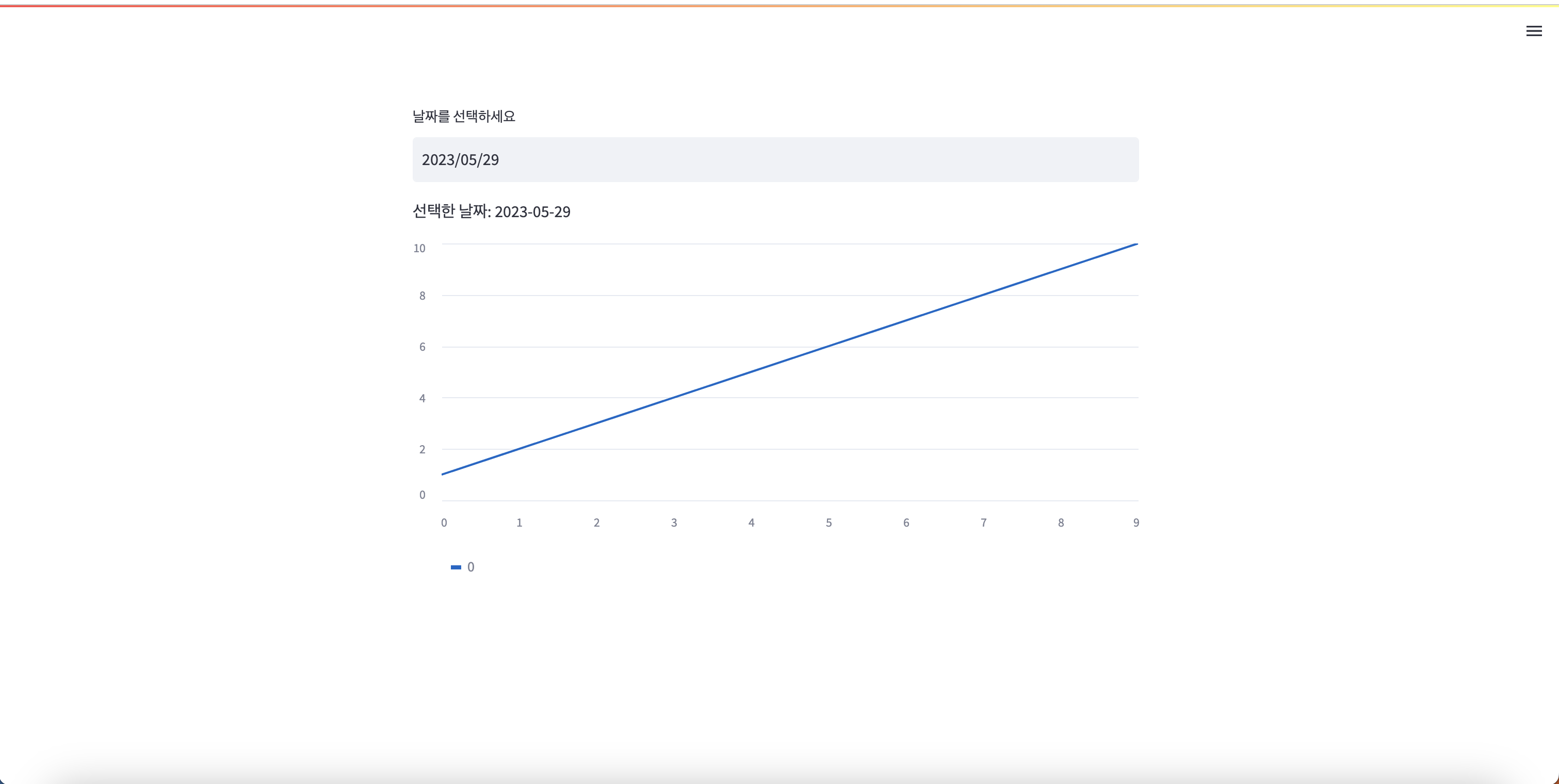Click the legend label '0' text
The height and width of the screenshot is (784, 1559).
click(471, 567)
